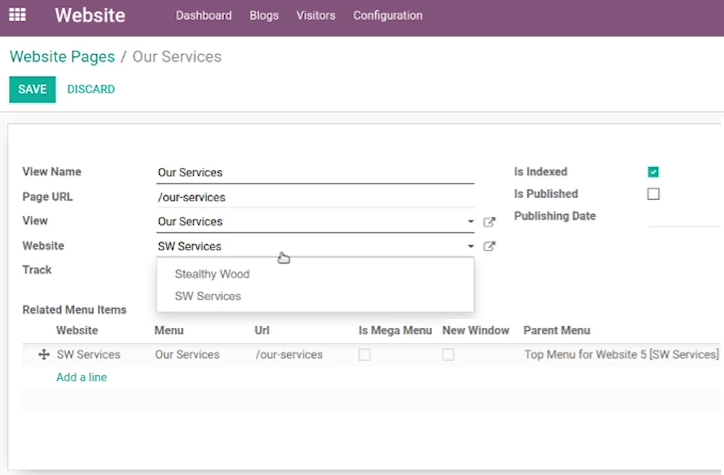
Task: Discard the current edits
Action: [91, 89]
